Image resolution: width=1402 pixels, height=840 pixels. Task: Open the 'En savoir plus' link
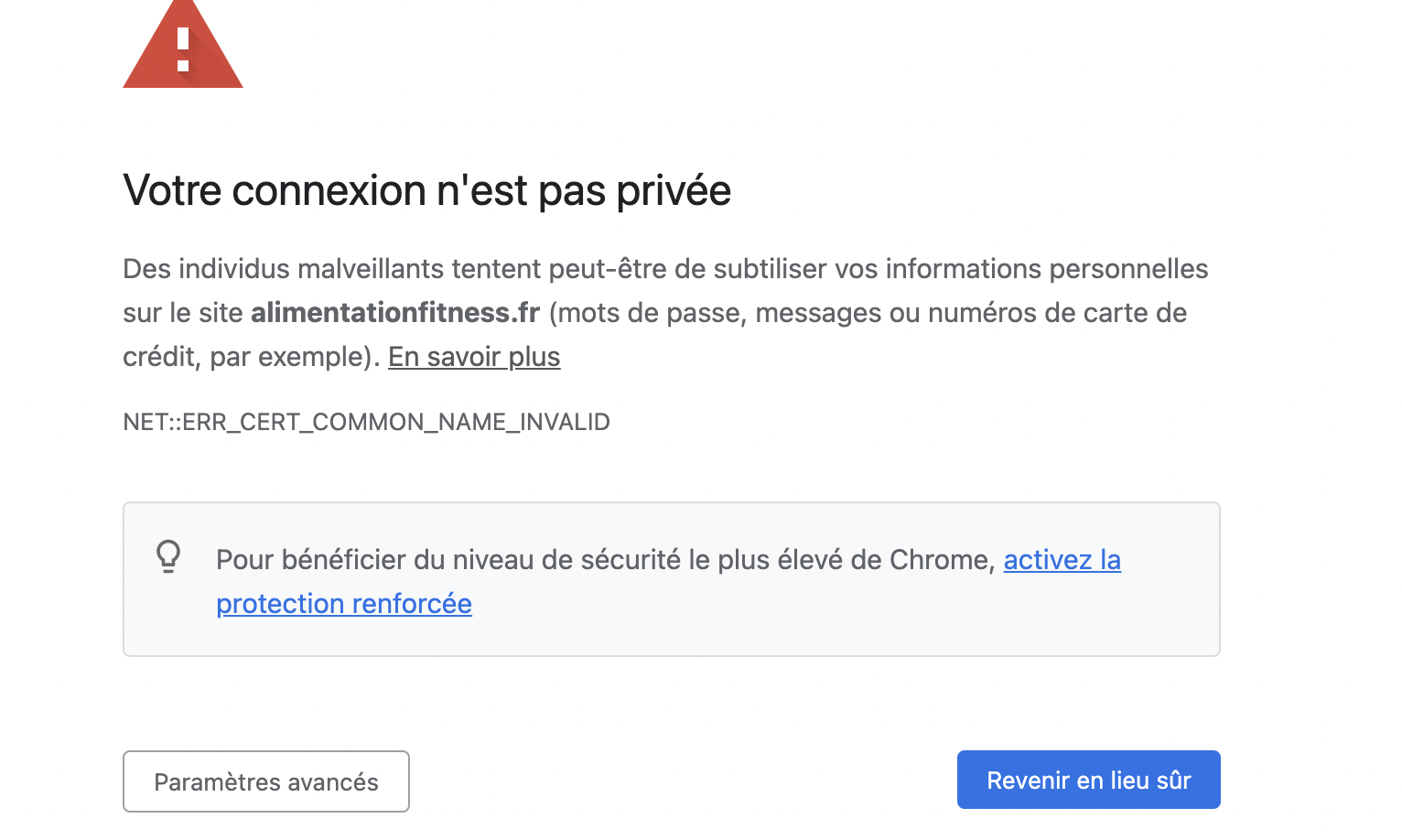(x=474, y=357)
